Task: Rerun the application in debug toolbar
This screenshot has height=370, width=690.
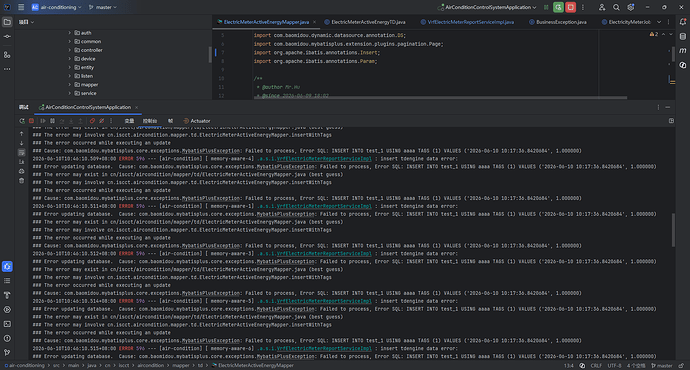Action: tap(22, 121)
